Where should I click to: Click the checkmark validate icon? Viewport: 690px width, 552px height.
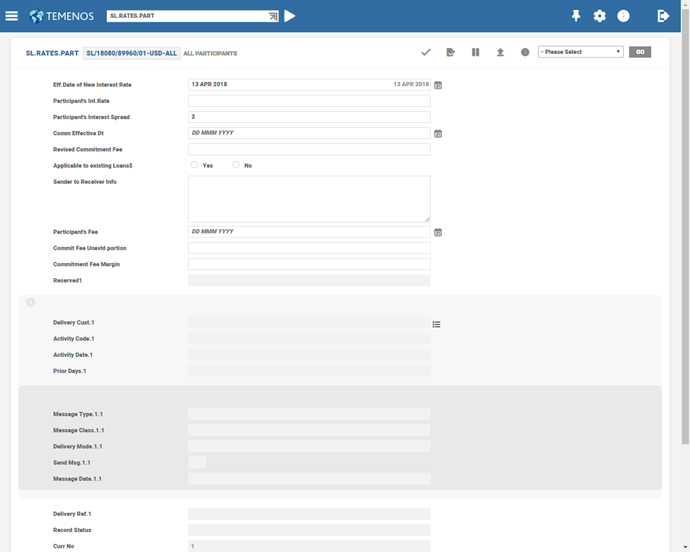[426, 52]
